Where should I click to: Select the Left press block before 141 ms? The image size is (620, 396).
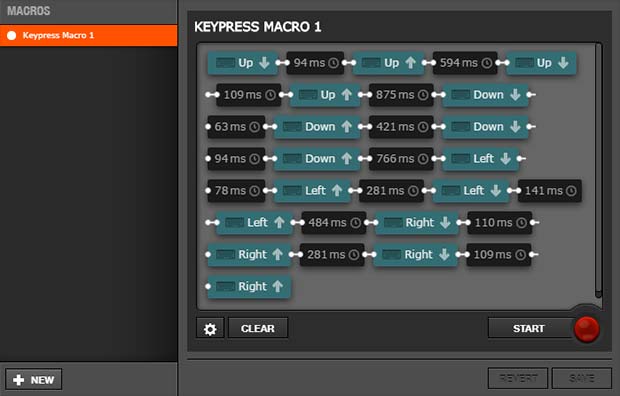[x=471, y=191]
